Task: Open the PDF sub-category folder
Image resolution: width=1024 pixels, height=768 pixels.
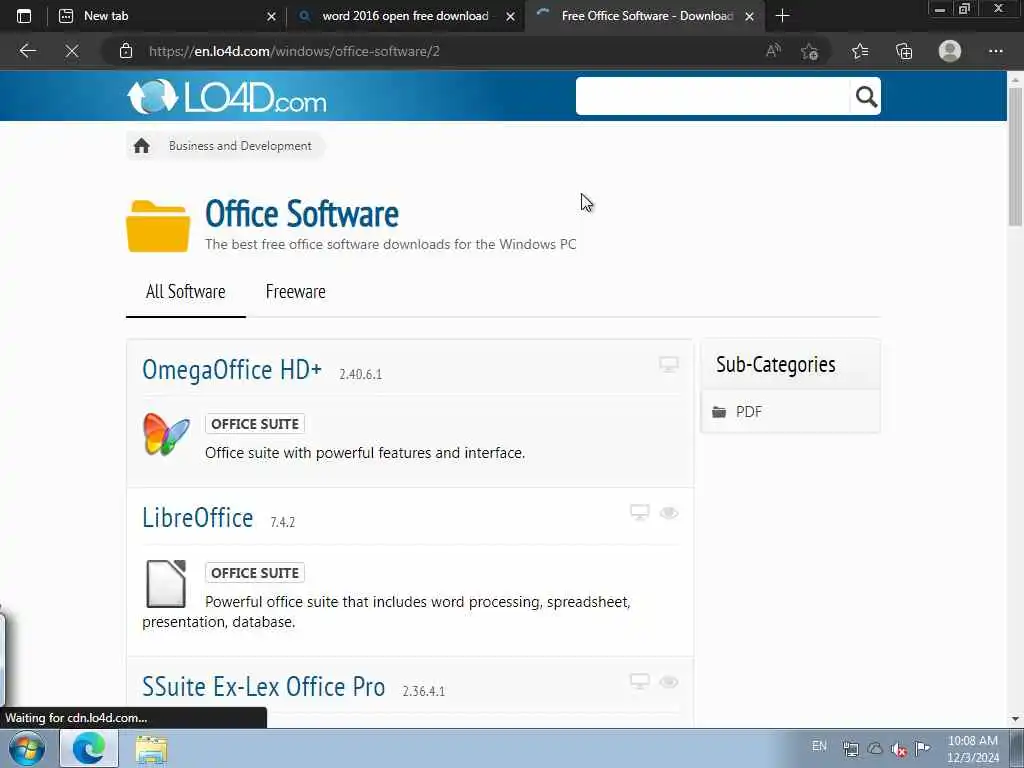Action: (737, 411)
